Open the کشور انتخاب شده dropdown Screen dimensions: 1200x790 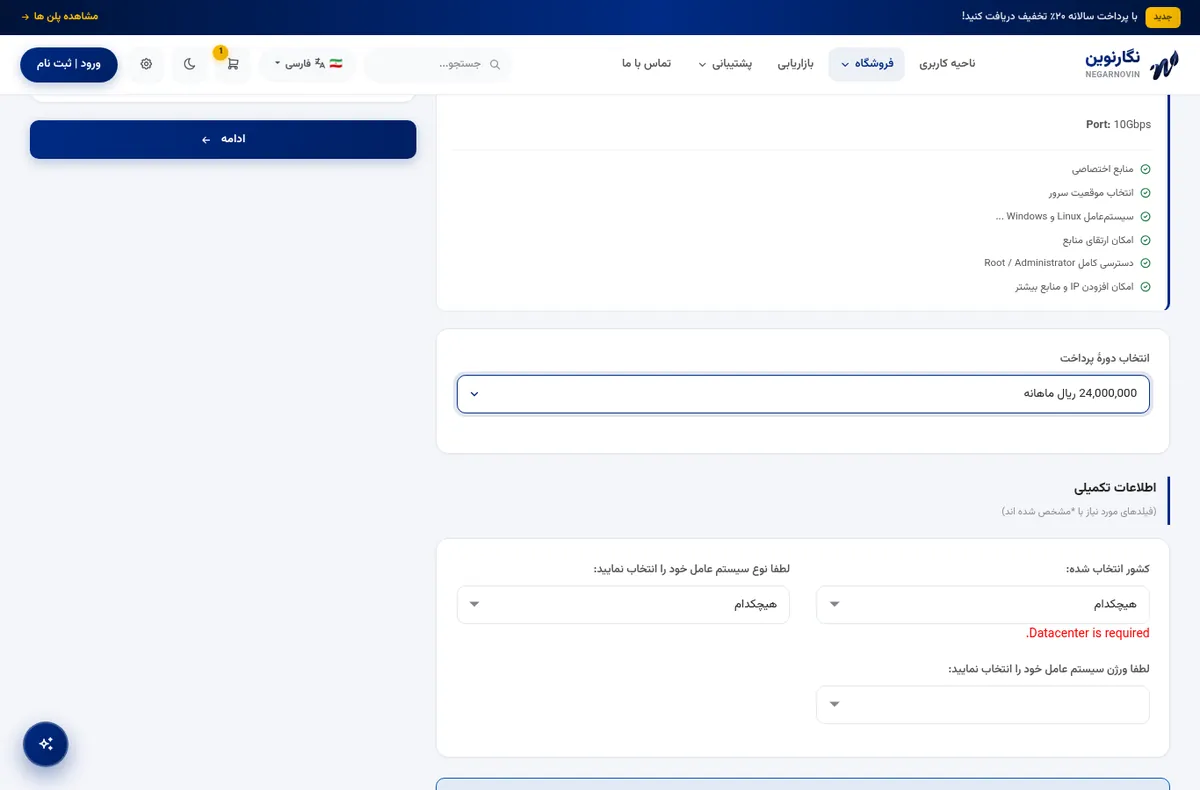pyautogui.click(x=983, y=605)
